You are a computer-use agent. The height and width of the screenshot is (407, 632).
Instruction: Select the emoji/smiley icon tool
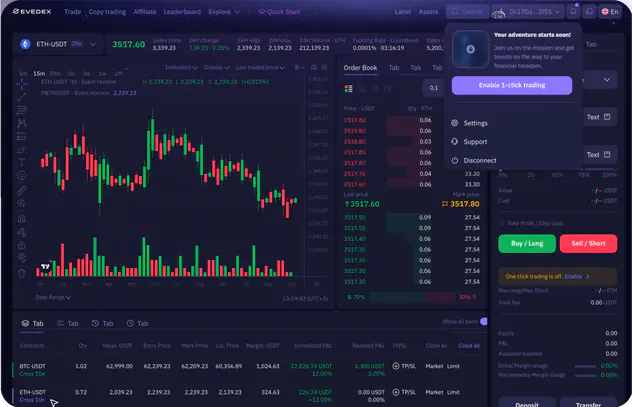tap(22, 175)
